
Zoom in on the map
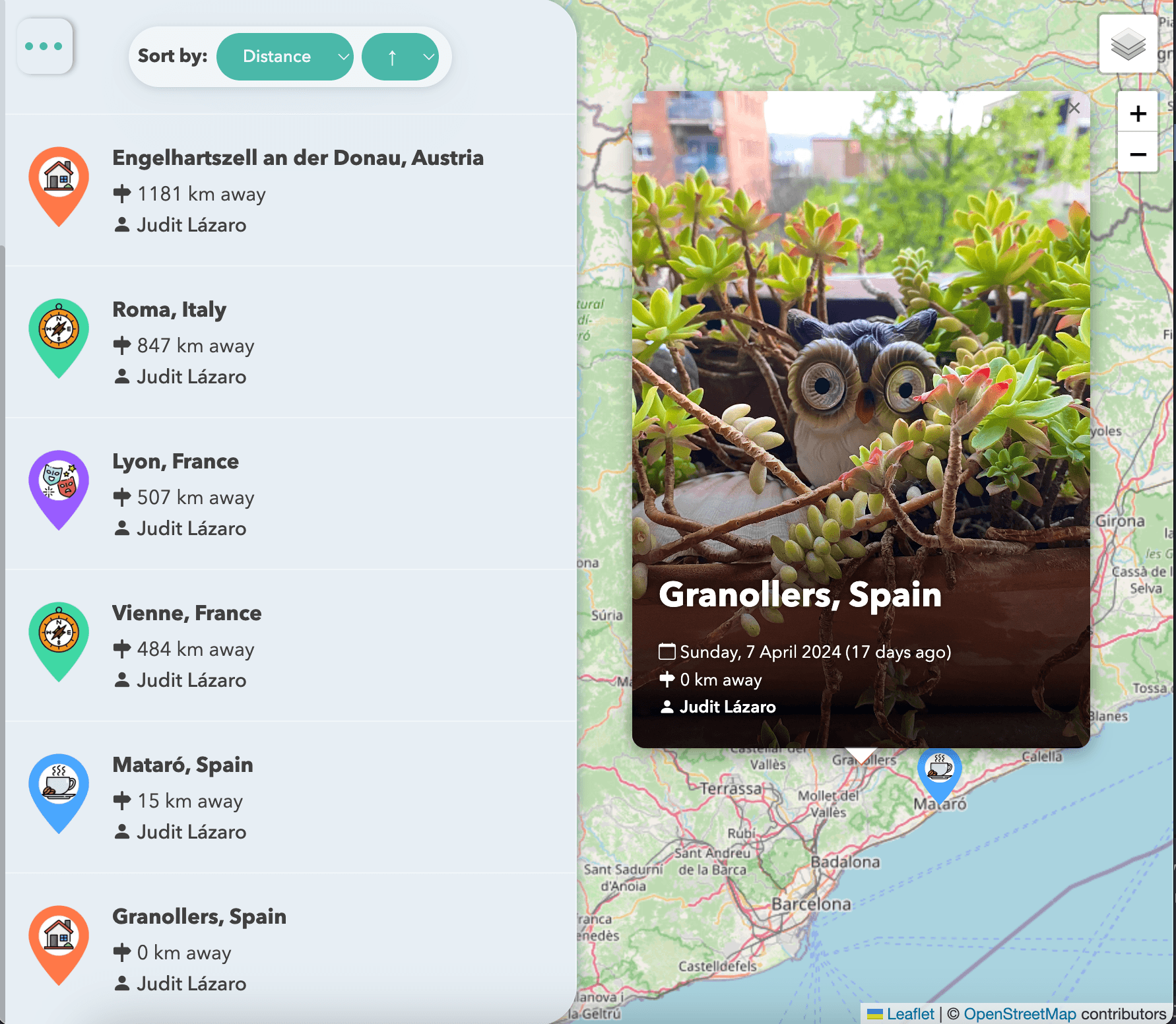[x=1137, y=113]
